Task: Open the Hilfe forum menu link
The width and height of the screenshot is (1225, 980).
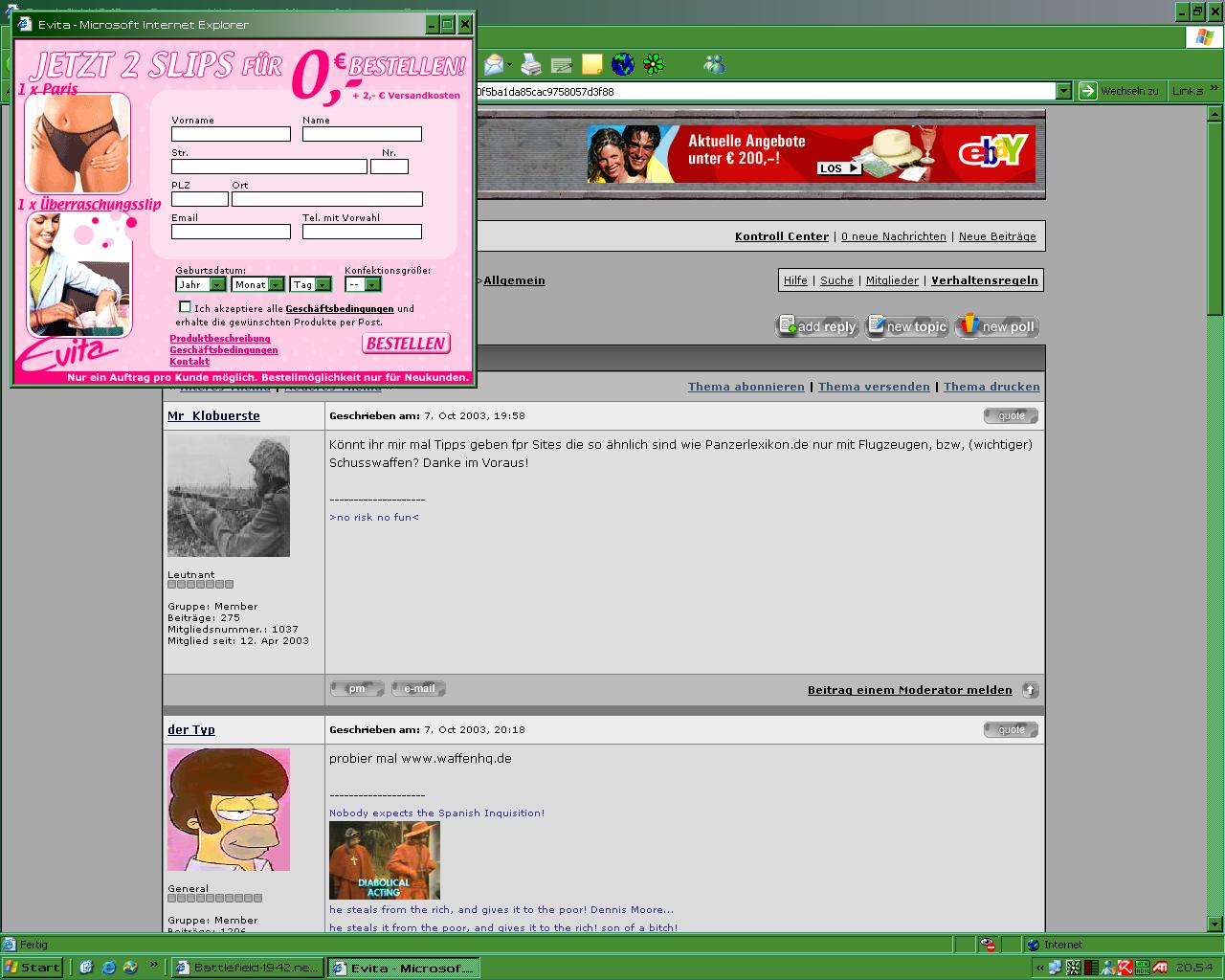Action: (795, 280)
